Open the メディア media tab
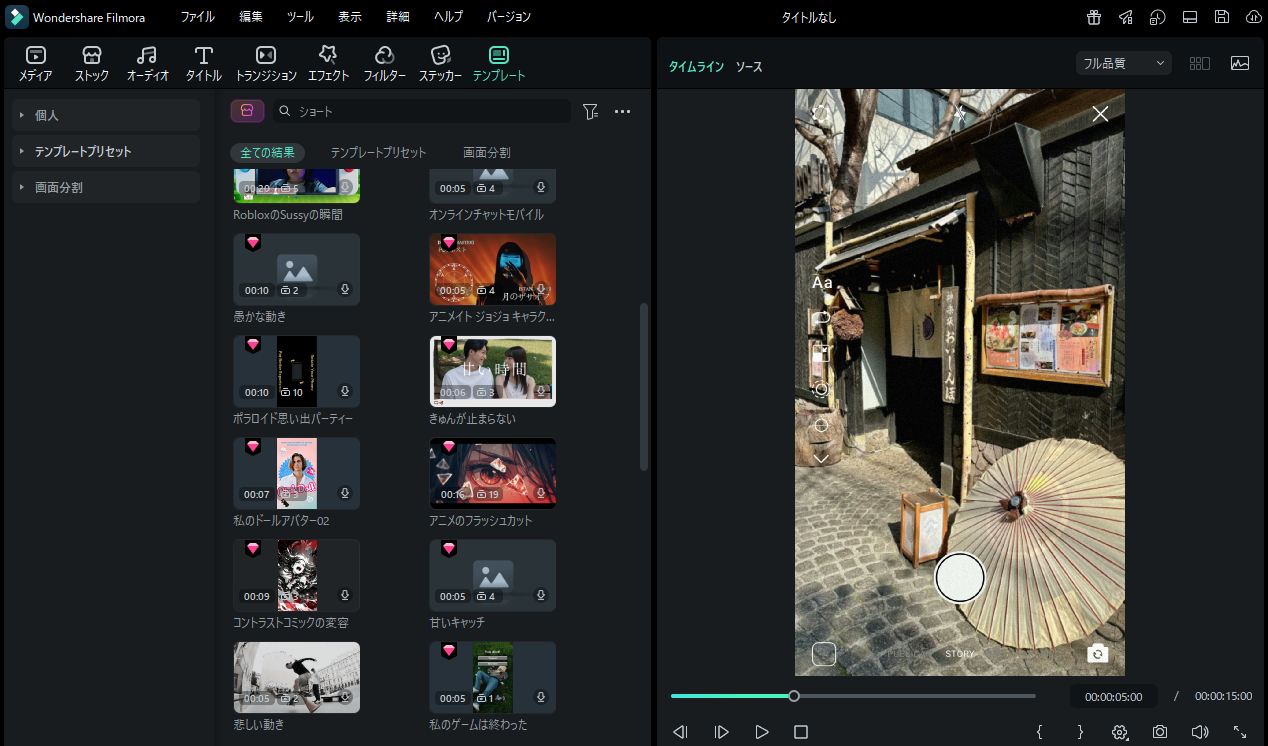Image resolution: width=1268 pixels, height=746 pixels. coord(36,64)
